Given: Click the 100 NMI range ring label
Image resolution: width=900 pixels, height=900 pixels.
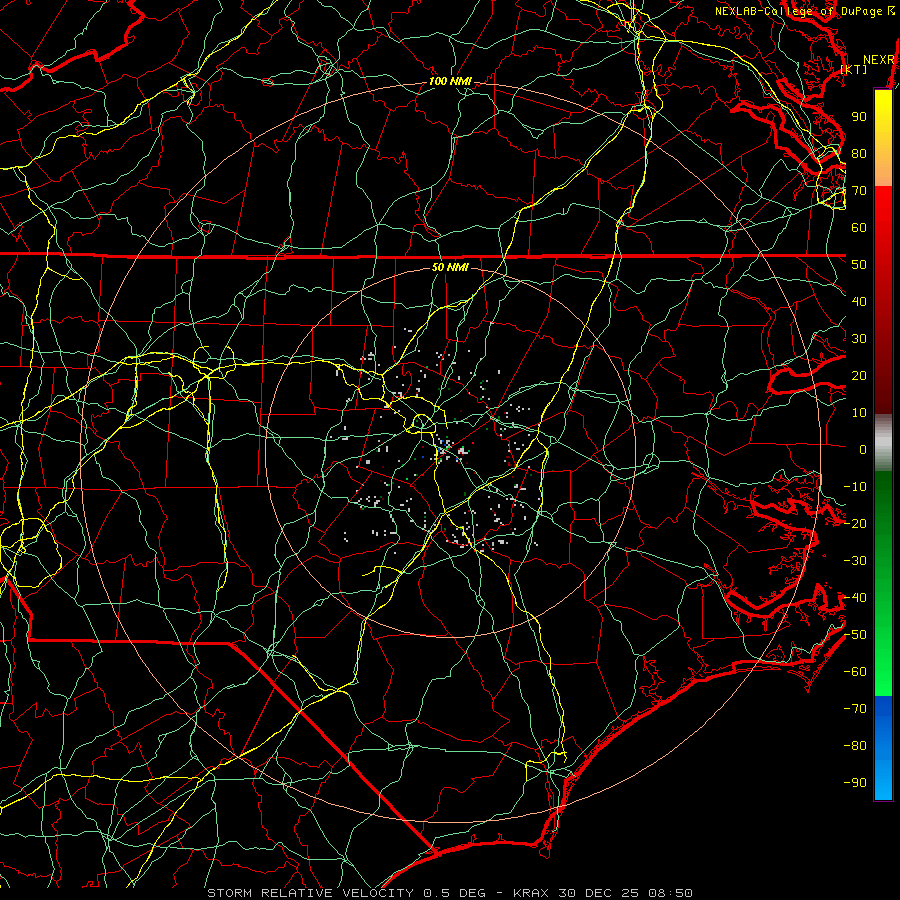Looking at the screenshot, I should [450, 82].
